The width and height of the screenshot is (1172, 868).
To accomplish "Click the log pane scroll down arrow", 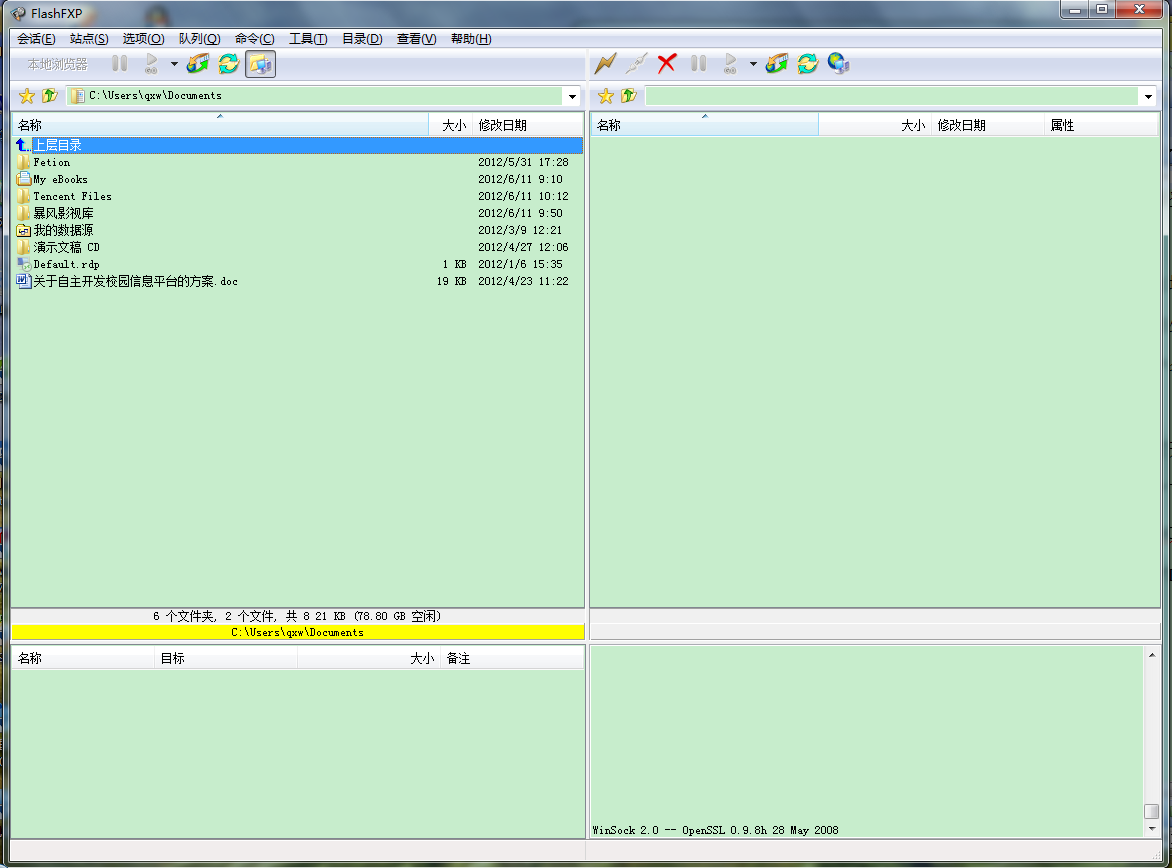I will [x=1152, y=828].
